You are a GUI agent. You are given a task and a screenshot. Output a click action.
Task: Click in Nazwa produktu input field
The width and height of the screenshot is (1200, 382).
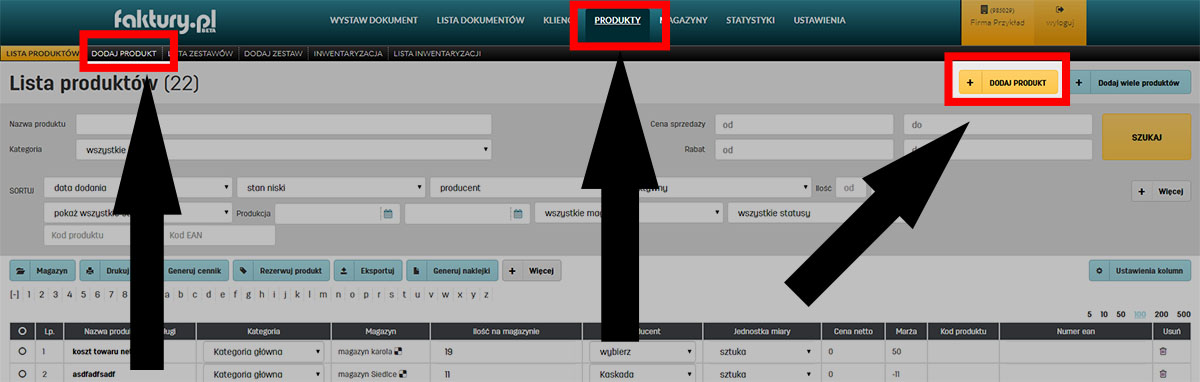284,124
